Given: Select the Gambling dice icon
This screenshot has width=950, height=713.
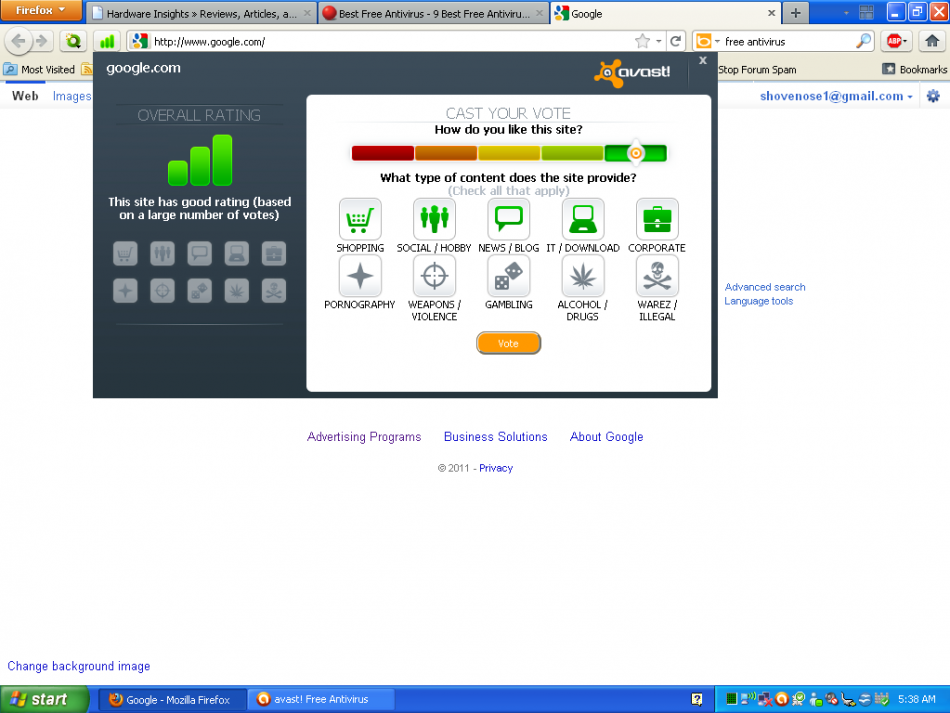Looking at the screenshot, I should pyautogui.click(x=508, y=276).
